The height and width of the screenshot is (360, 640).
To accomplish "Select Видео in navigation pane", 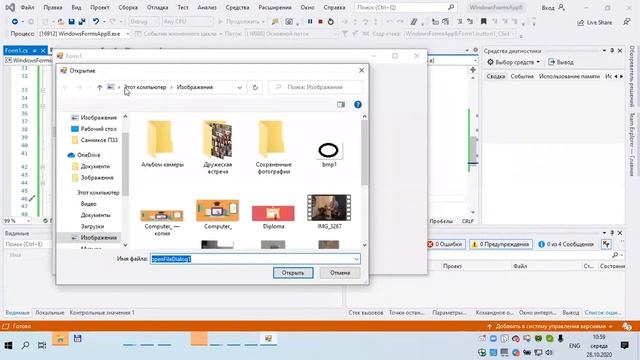I will click(89, 204).
